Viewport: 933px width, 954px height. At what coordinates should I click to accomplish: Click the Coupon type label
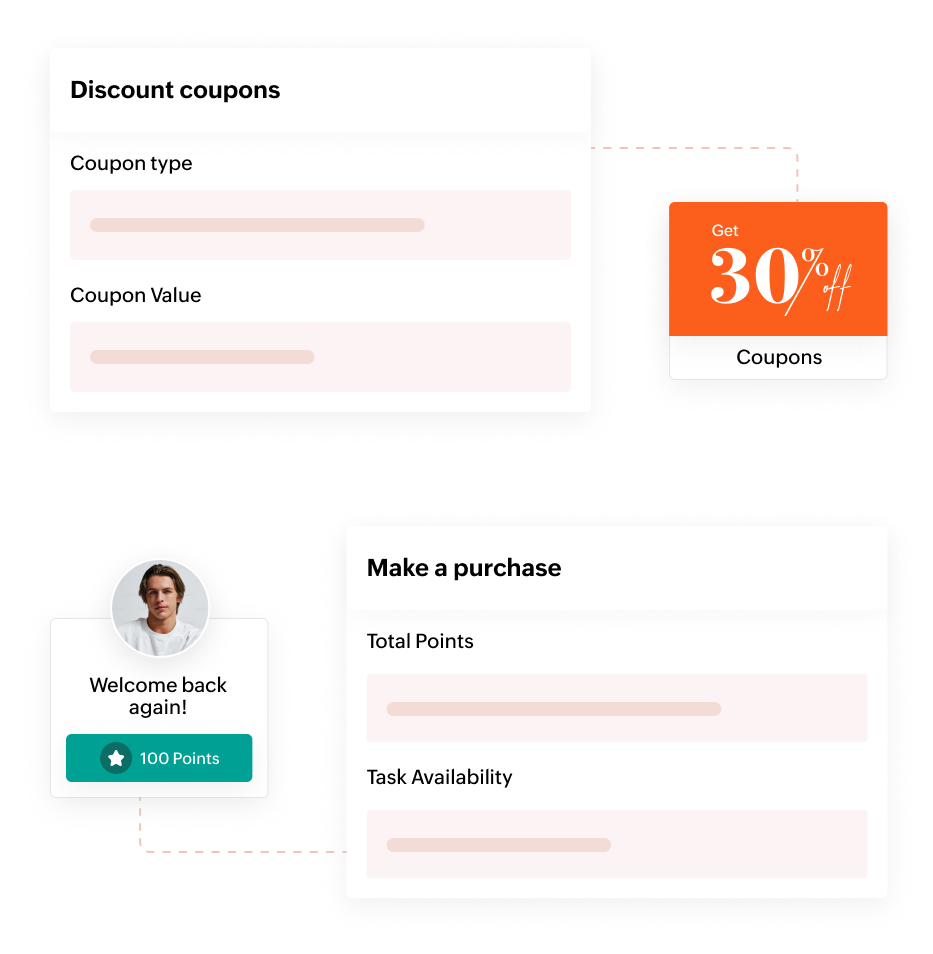[131, 163]
